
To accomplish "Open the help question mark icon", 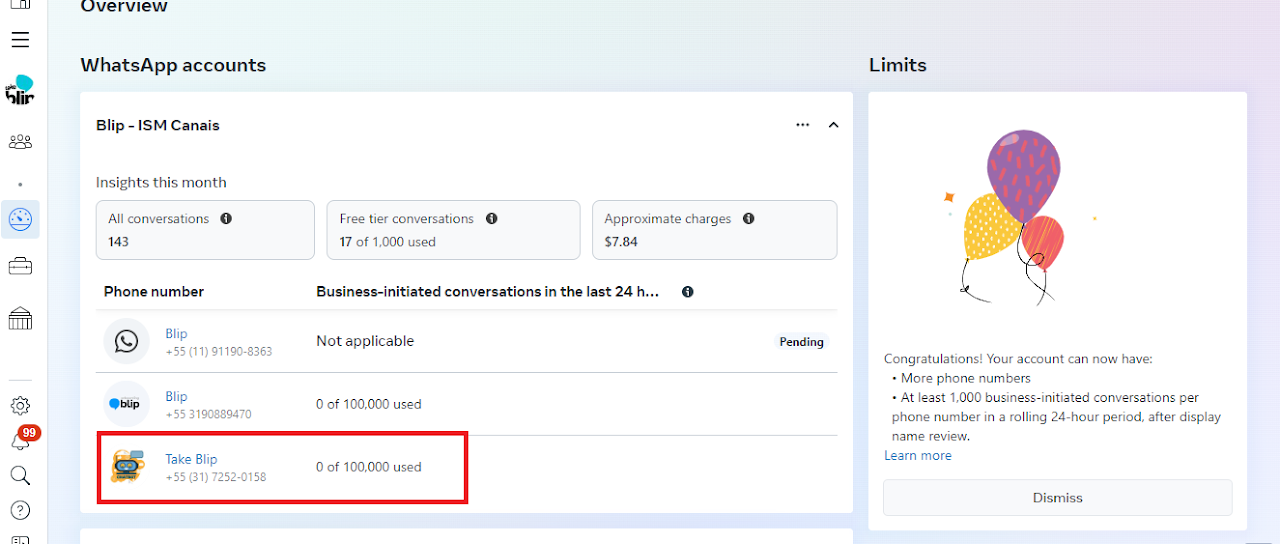I will (20, 510).
